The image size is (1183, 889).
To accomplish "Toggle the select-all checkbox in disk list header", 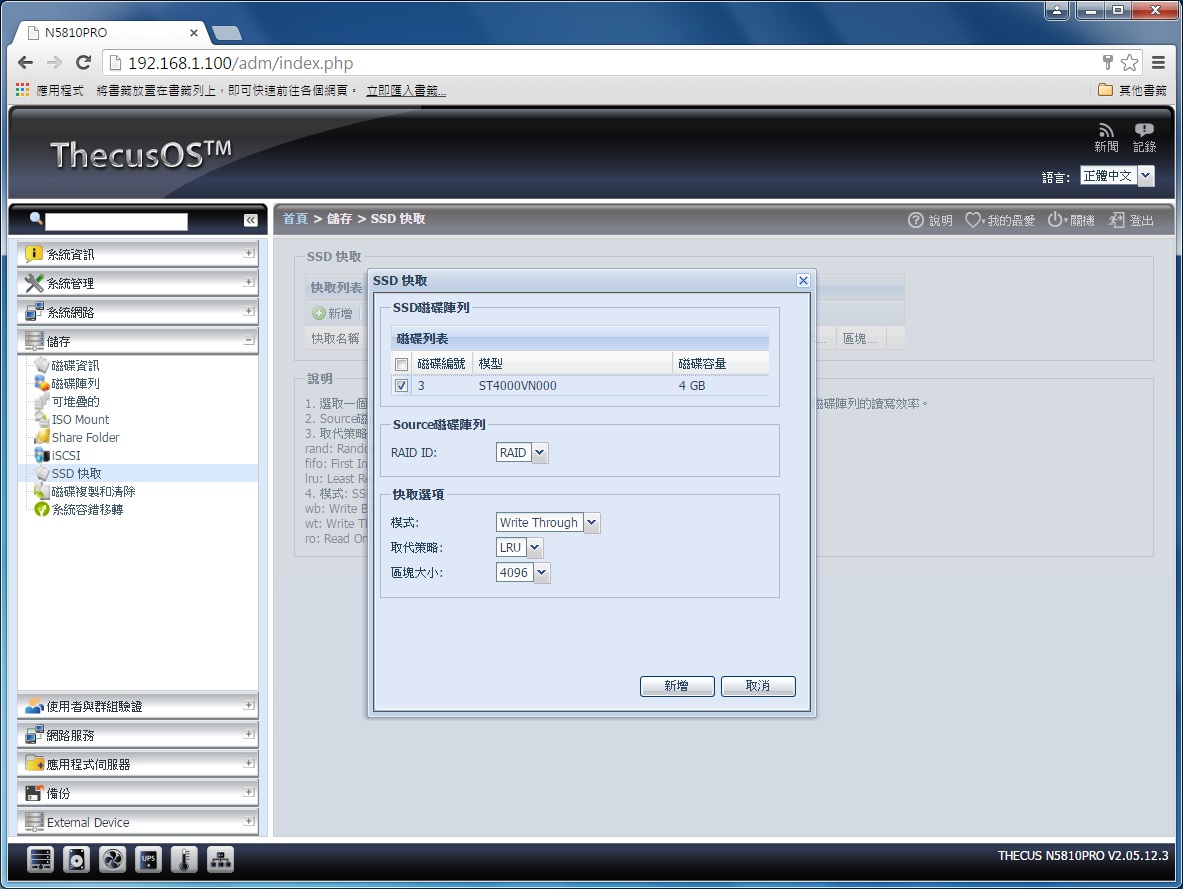I will pyautogui.click(x=401, y=365).
